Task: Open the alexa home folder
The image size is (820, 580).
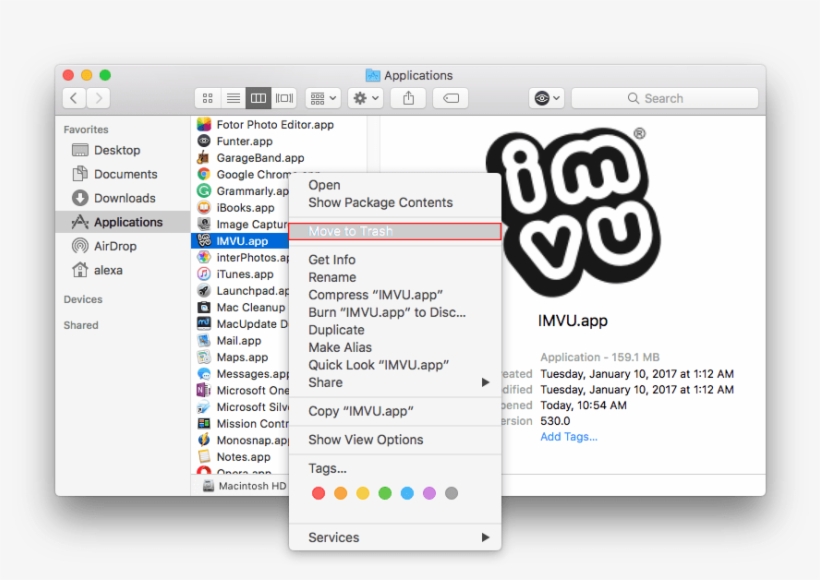Action: point(123,270)
